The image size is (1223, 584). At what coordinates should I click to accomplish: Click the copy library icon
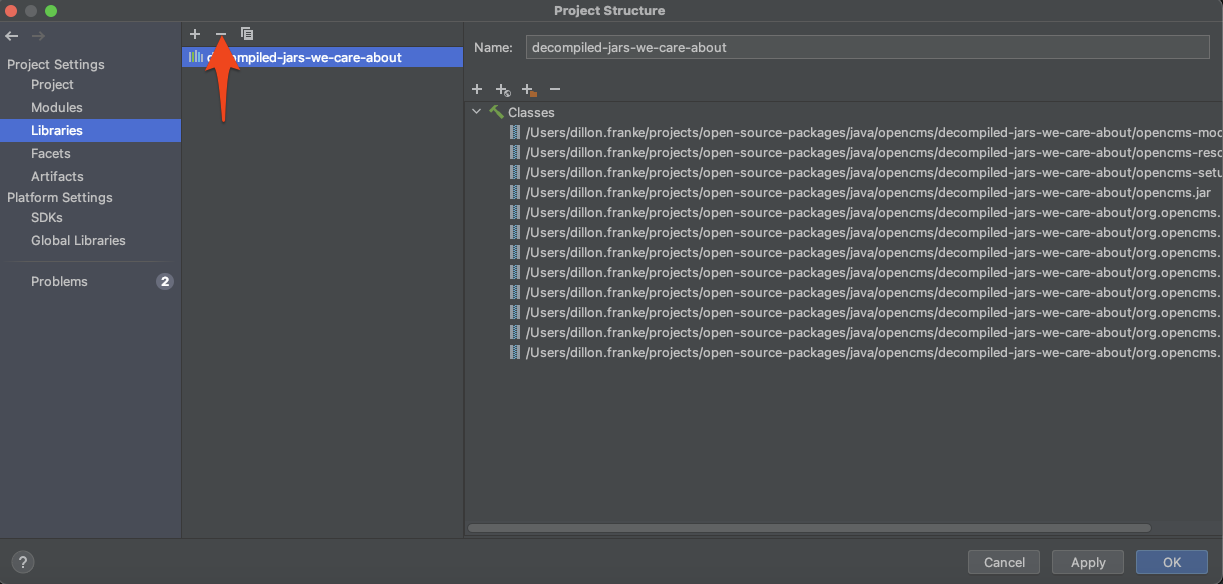click(247, 34)
